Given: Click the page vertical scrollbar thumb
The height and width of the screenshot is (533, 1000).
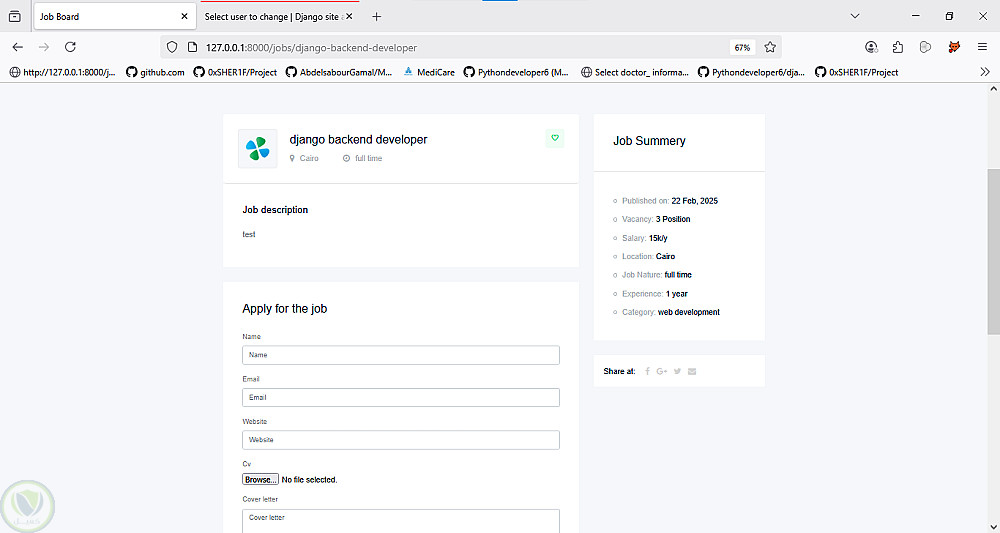Looking at the screenshot, I should click(993, 250).
